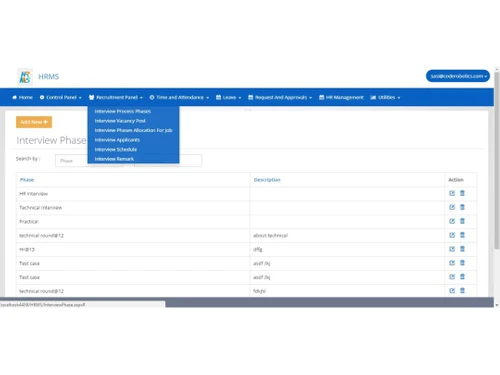Edit the HR Interview phase row

tap(452, 193)
